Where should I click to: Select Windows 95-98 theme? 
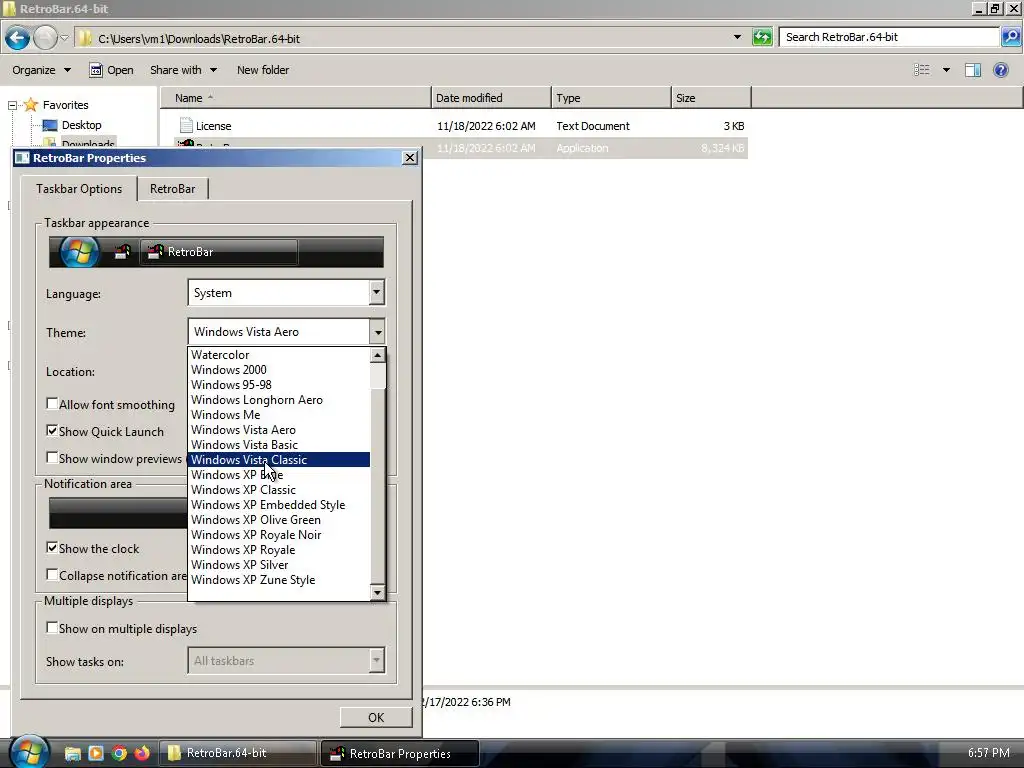[x=279, y=385]
